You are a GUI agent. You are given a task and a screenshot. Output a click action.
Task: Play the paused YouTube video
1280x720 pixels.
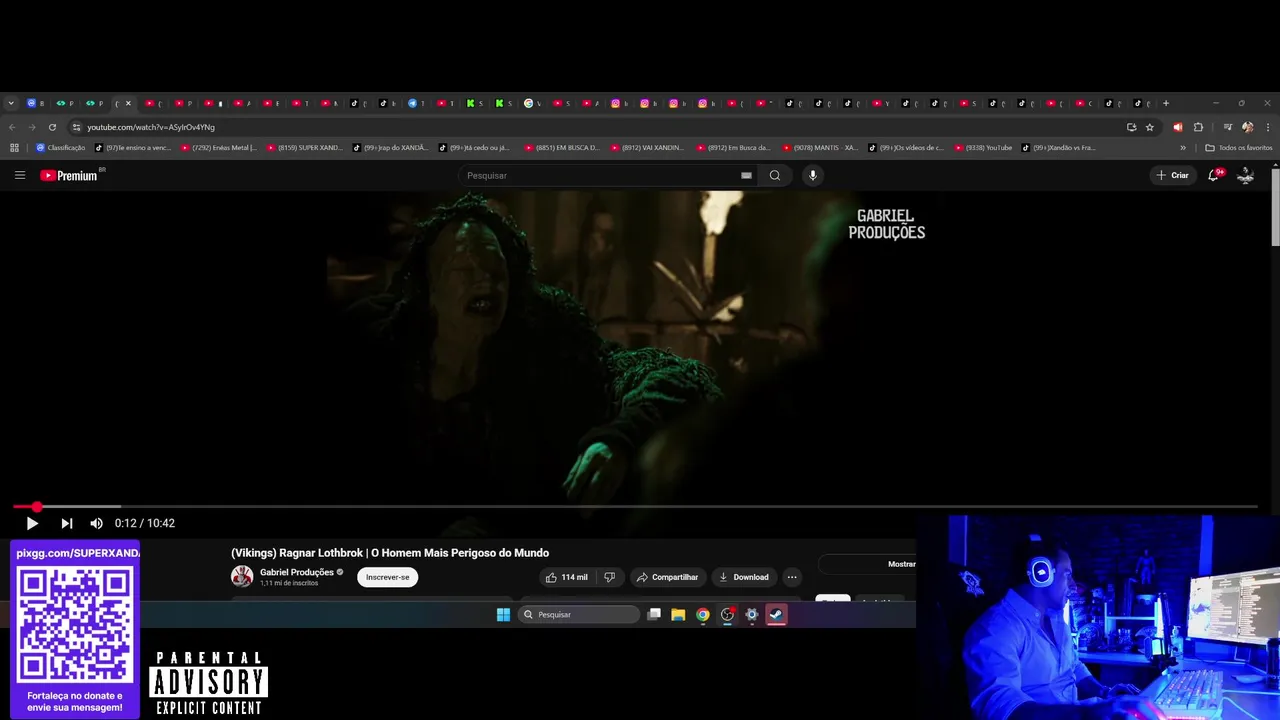tap(32, 523)
